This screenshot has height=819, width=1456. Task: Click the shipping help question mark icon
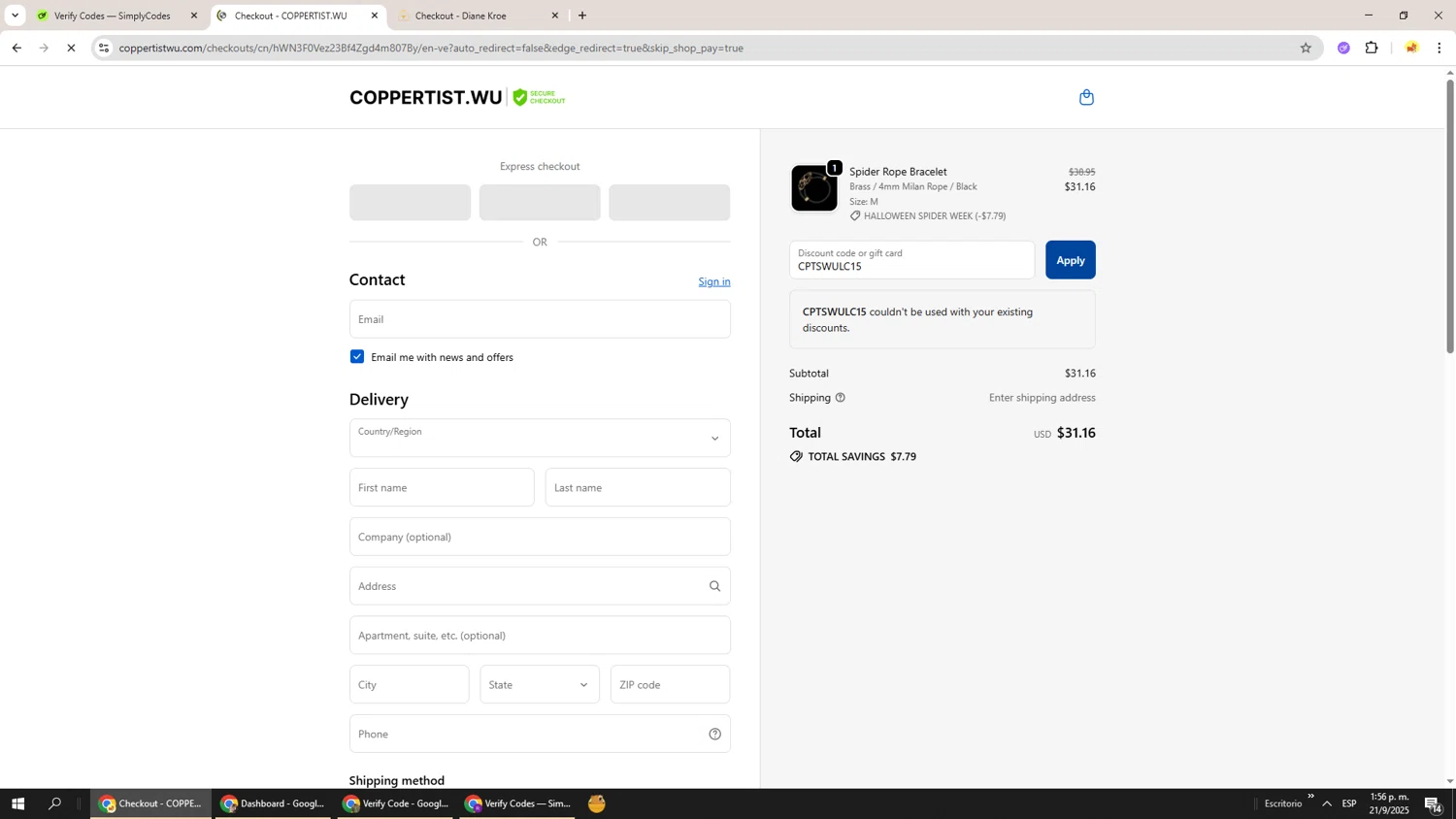(x=841, y=398)
